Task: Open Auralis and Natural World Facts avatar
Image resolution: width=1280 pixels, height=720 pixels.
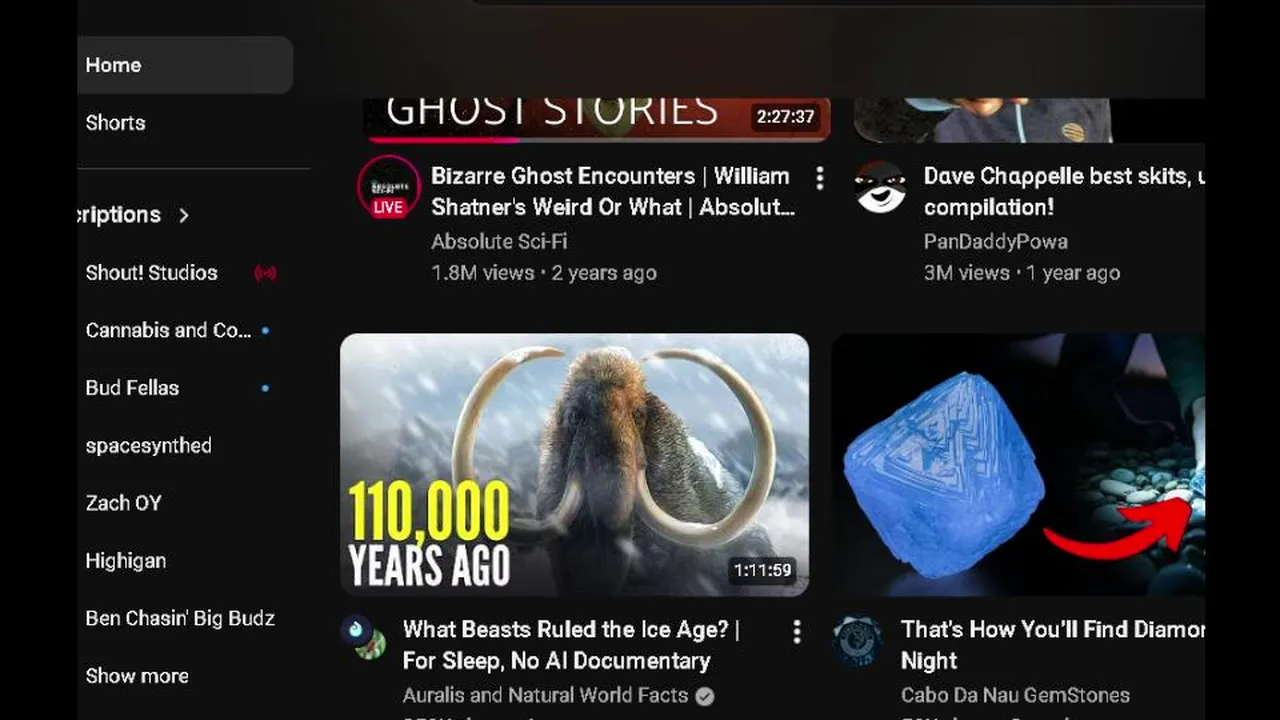Action: coord(363,637)
